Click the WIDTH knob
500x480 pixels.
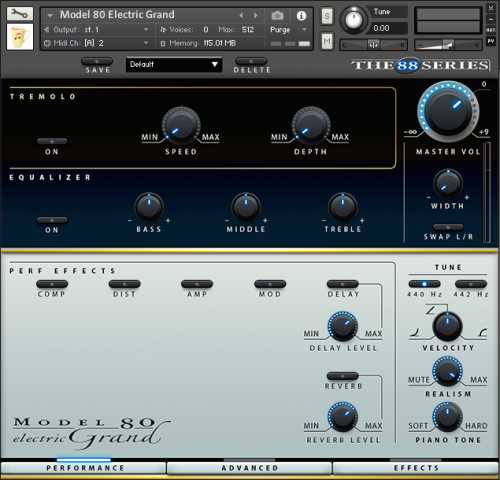point(448,184)
